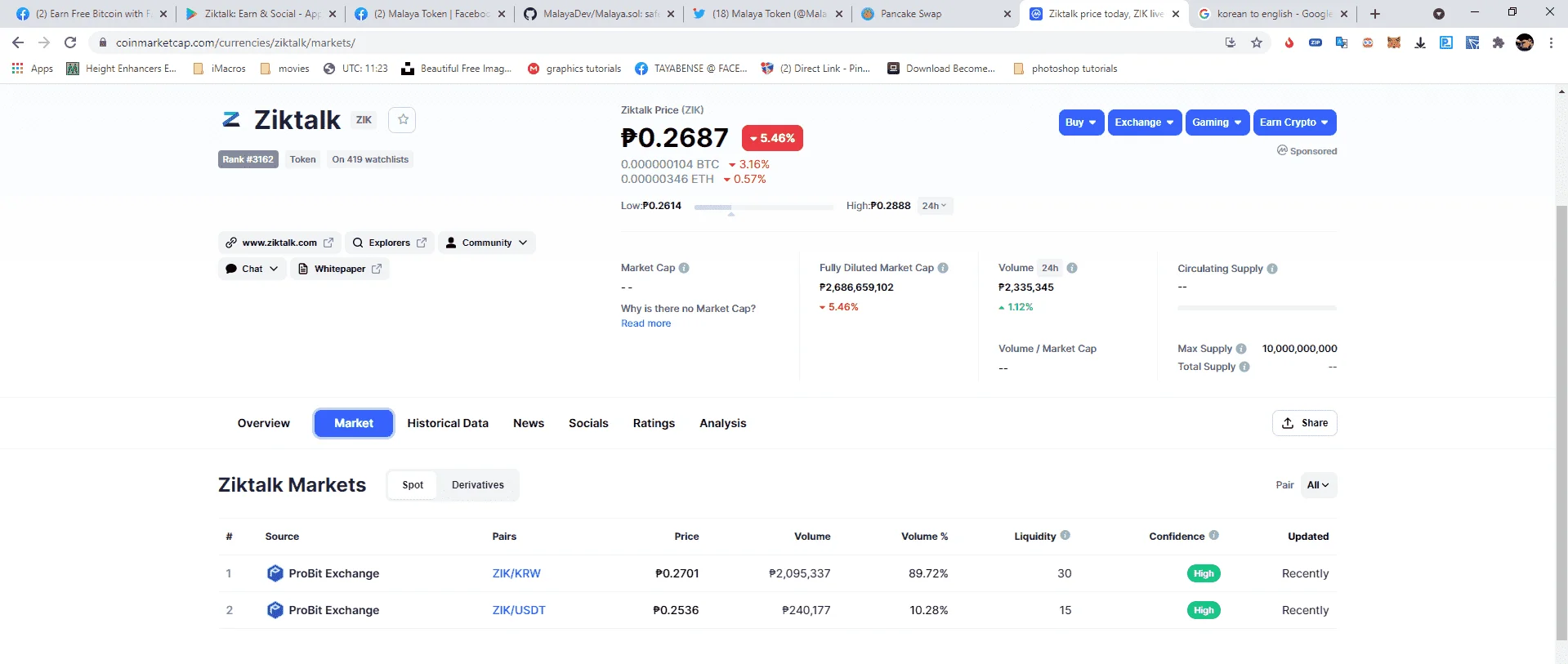Image resolution: width=1568 pixels, height=664 pixels.
Task: Open the Apps grid in bookmarks bar
Action: coord(33,69)
